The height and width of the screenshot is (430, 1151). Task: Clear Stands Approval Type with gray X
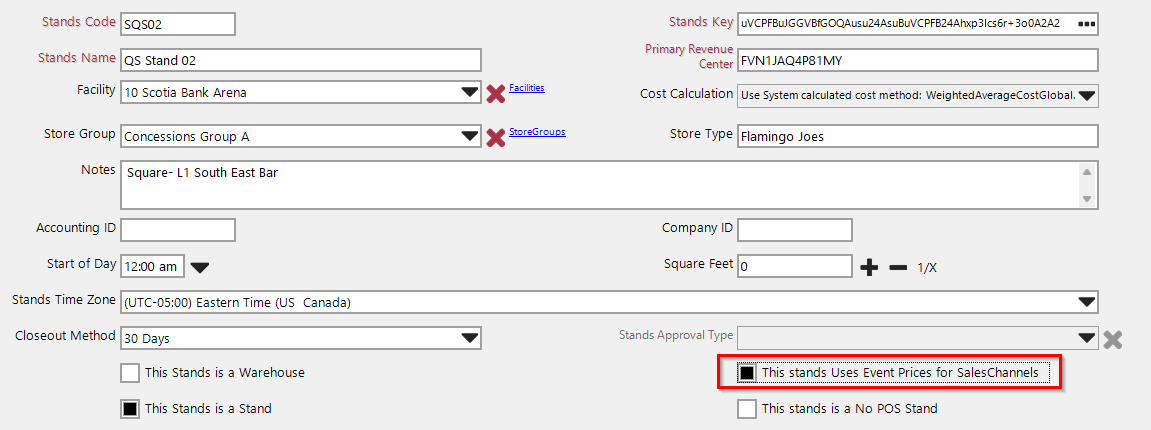coord(1112,339)
